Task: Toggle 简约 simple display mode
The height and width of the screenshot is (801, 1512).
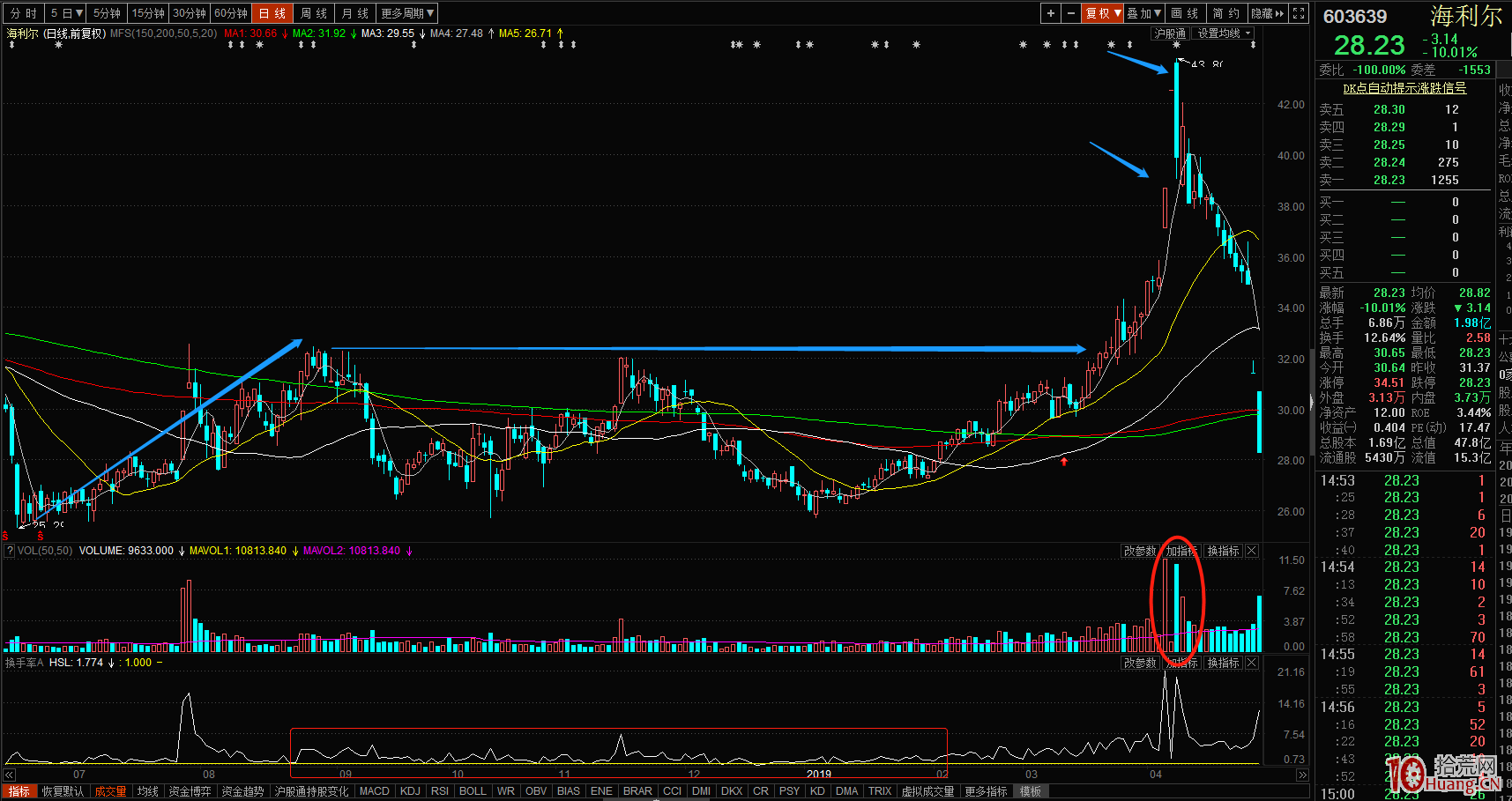Action: 1225,13
